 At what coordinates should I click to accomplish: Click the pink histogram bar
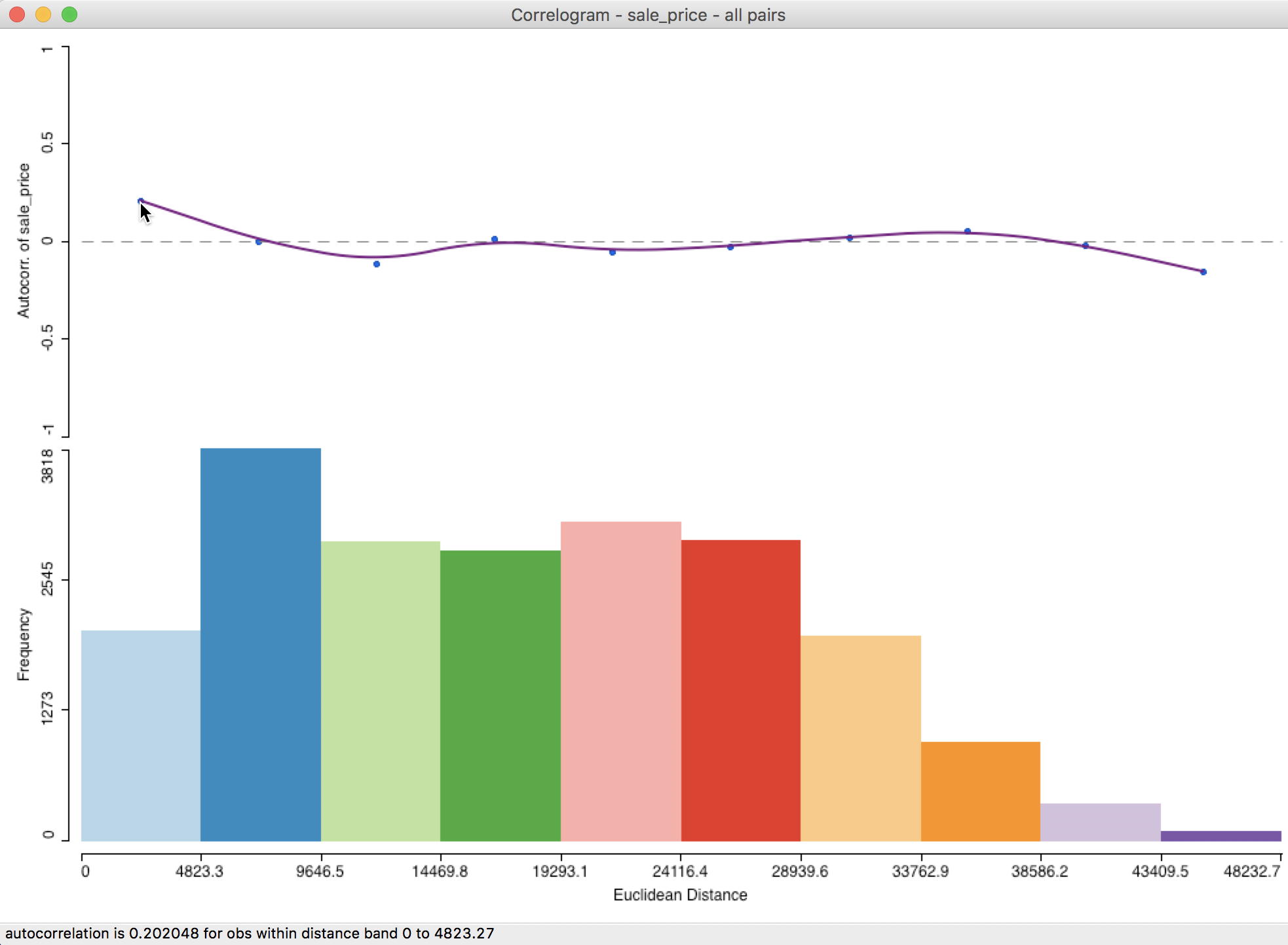[x=620, y=681]
